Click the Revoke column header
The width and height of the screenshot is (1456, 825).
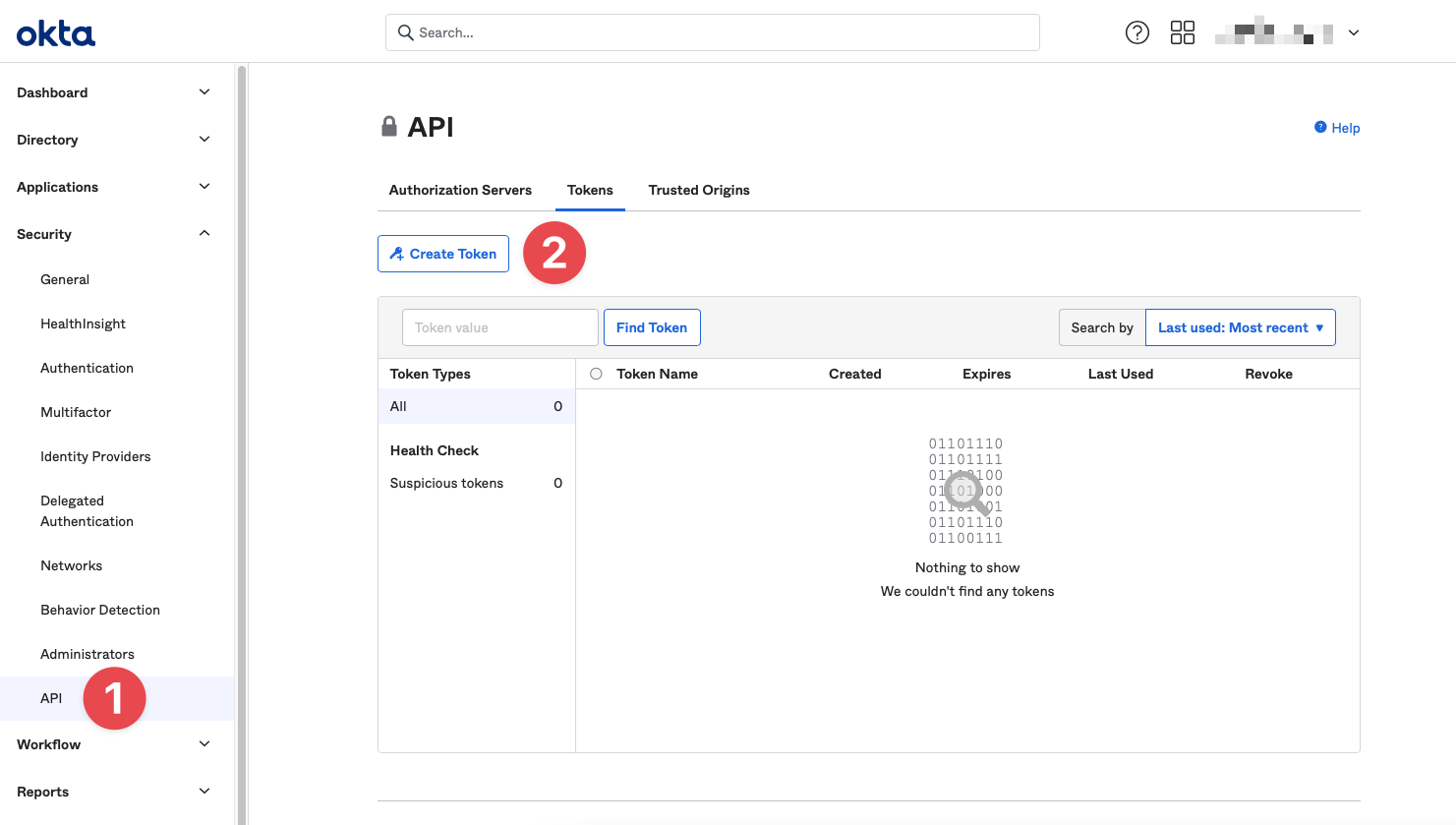1268,374
